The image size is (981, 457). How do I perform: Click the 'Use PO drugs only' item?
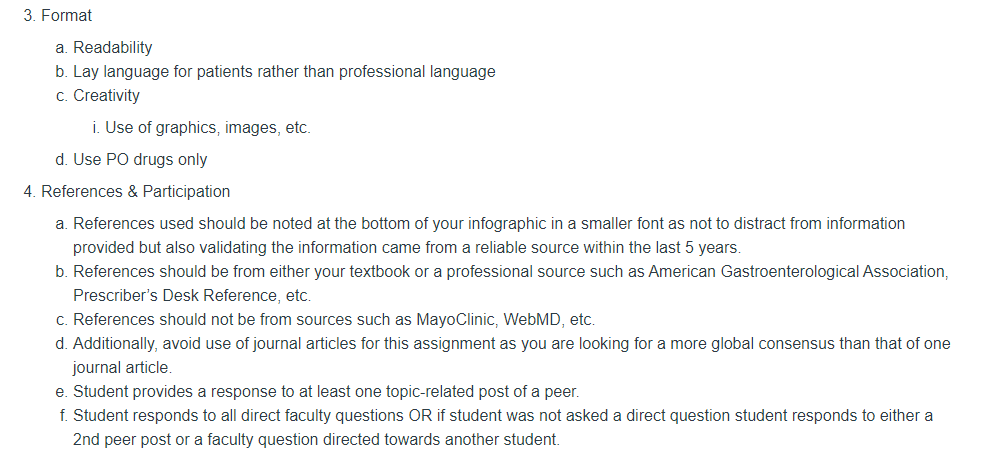pyautogui.click(x=140, y=160)
